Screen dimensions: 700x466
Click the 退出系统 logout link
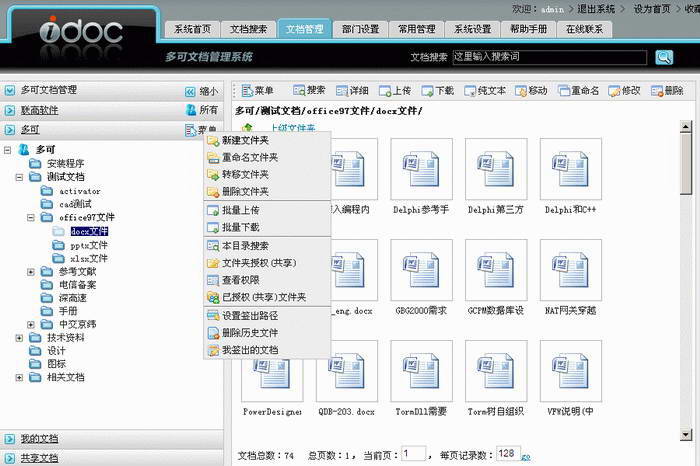click(x=597, y=8)
